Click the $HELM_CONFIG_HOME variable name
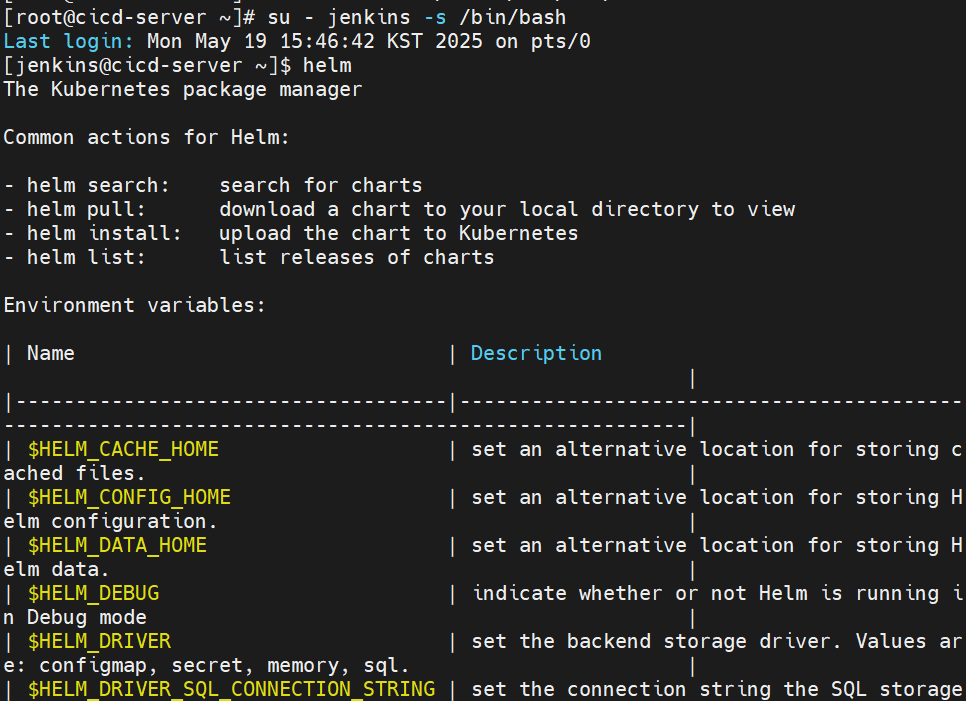The width and height of the screenshot is (966, 701). coord(129,498)
